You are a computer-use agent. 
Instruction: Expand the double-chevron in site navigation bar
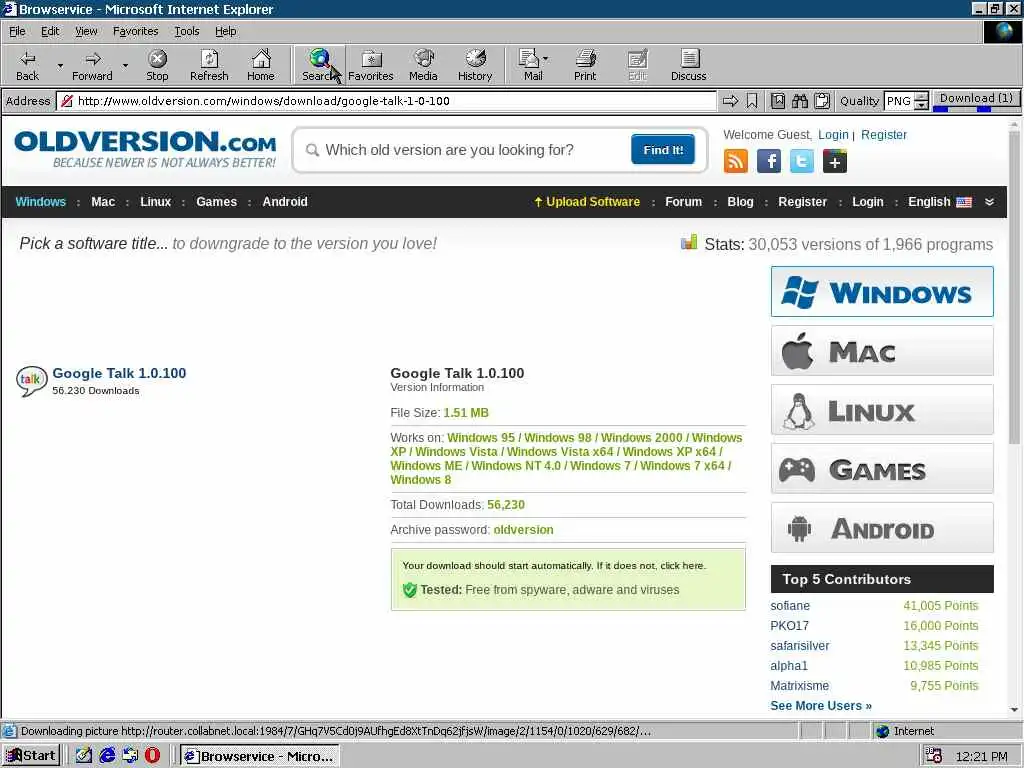(989, 202)
